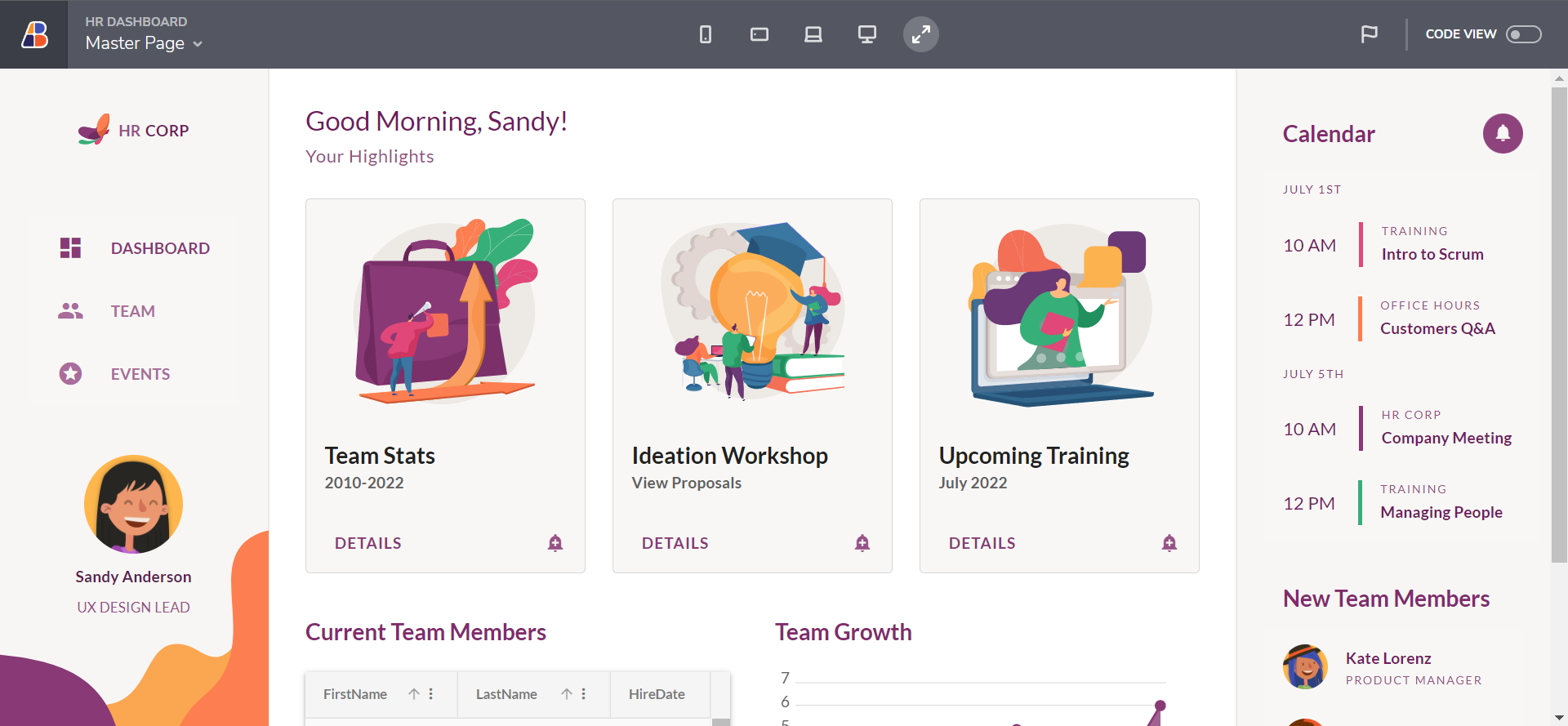Screen dimensions: 1568x726
Task: Open the Team menu item
Action: click(133, 311)
